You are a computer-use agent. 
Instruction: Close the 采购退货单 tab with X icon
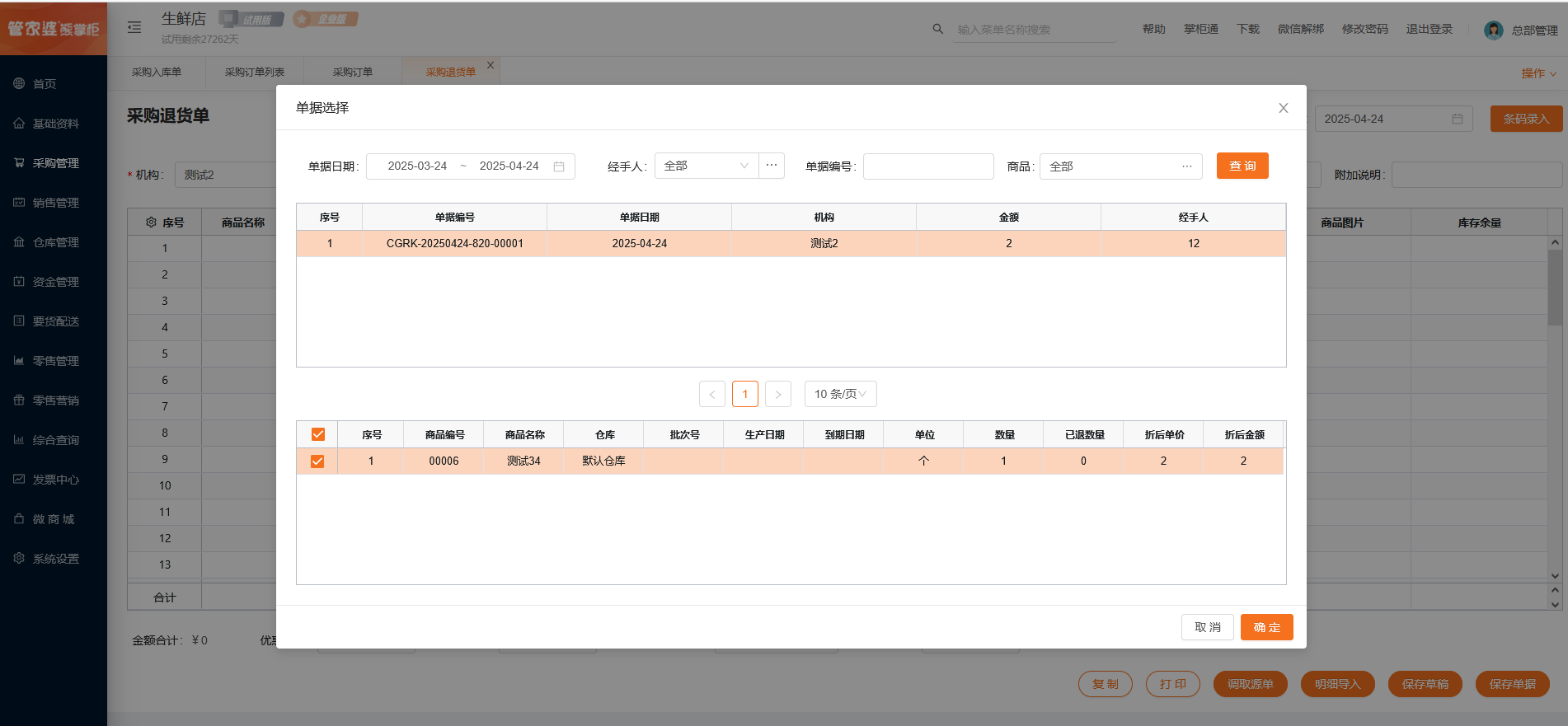pyautogui.click(x=491, y=65)
